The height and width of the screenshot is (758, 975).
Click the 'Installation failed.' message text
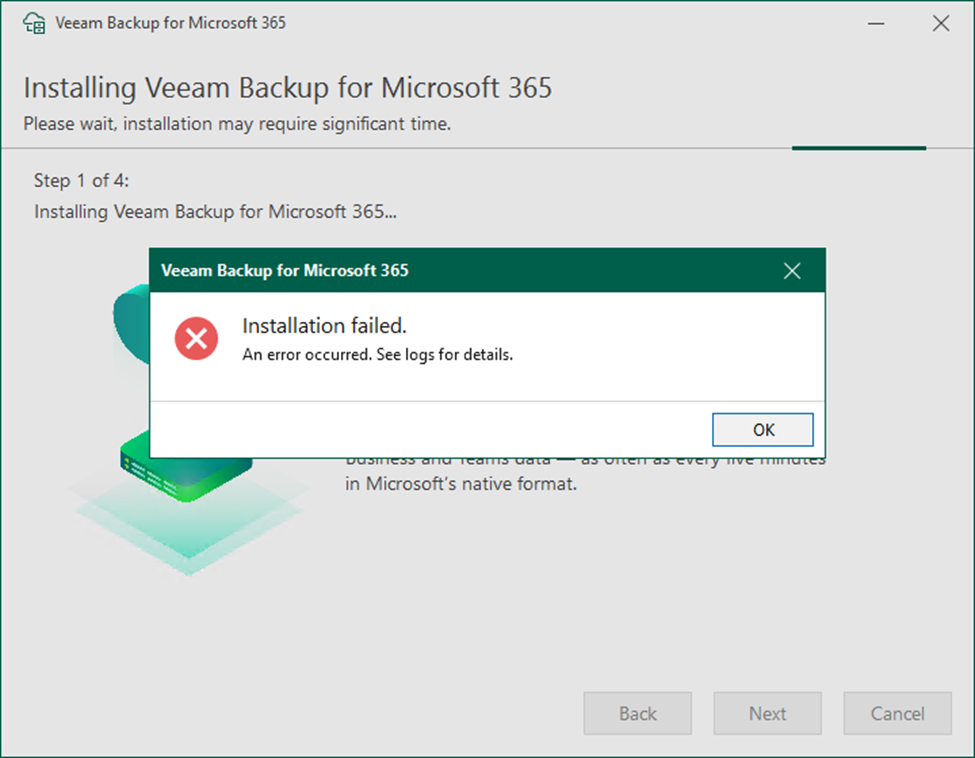[x=324, y=326]
